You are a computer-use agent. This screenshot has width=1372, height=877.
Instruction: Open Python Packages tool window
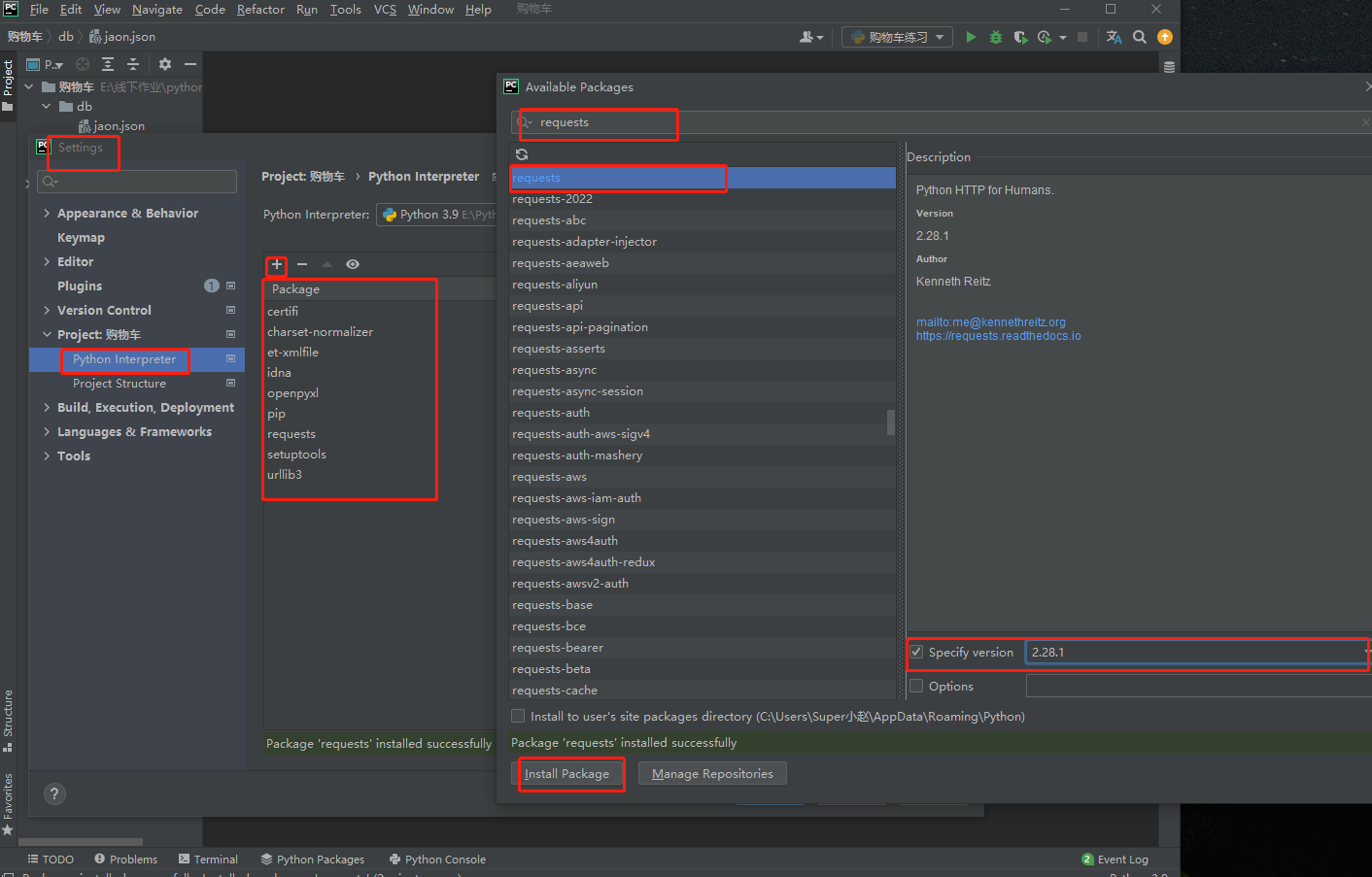312,860
